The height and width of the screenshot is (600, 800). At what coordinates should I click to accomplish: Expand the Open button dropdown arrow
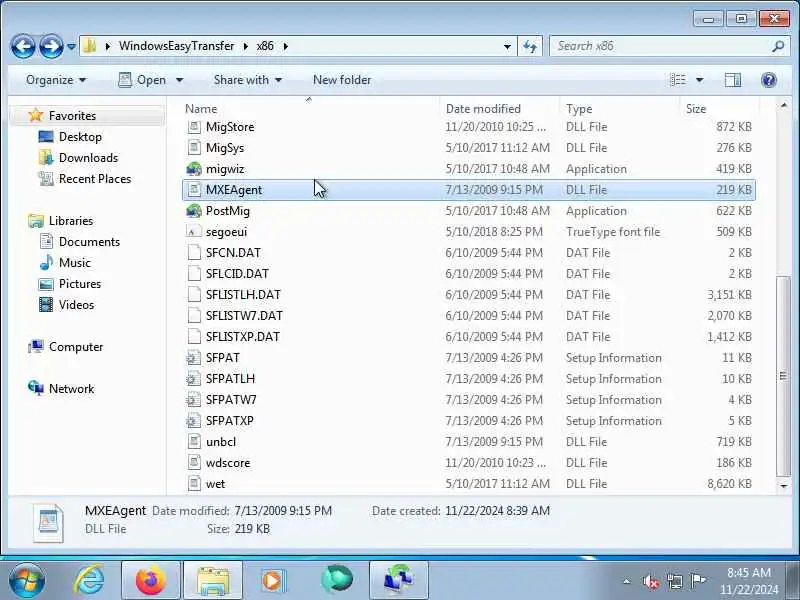pyautogui.click(x=180, y=80)
